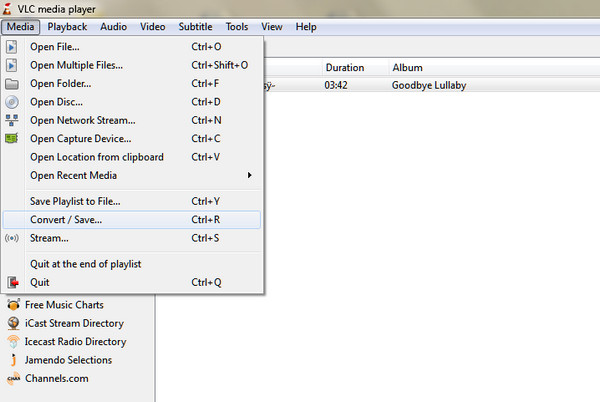The width and height of the screenshot is (600, 402).
Task: Click the Open Folder folder icon
Action: [12, 84]
